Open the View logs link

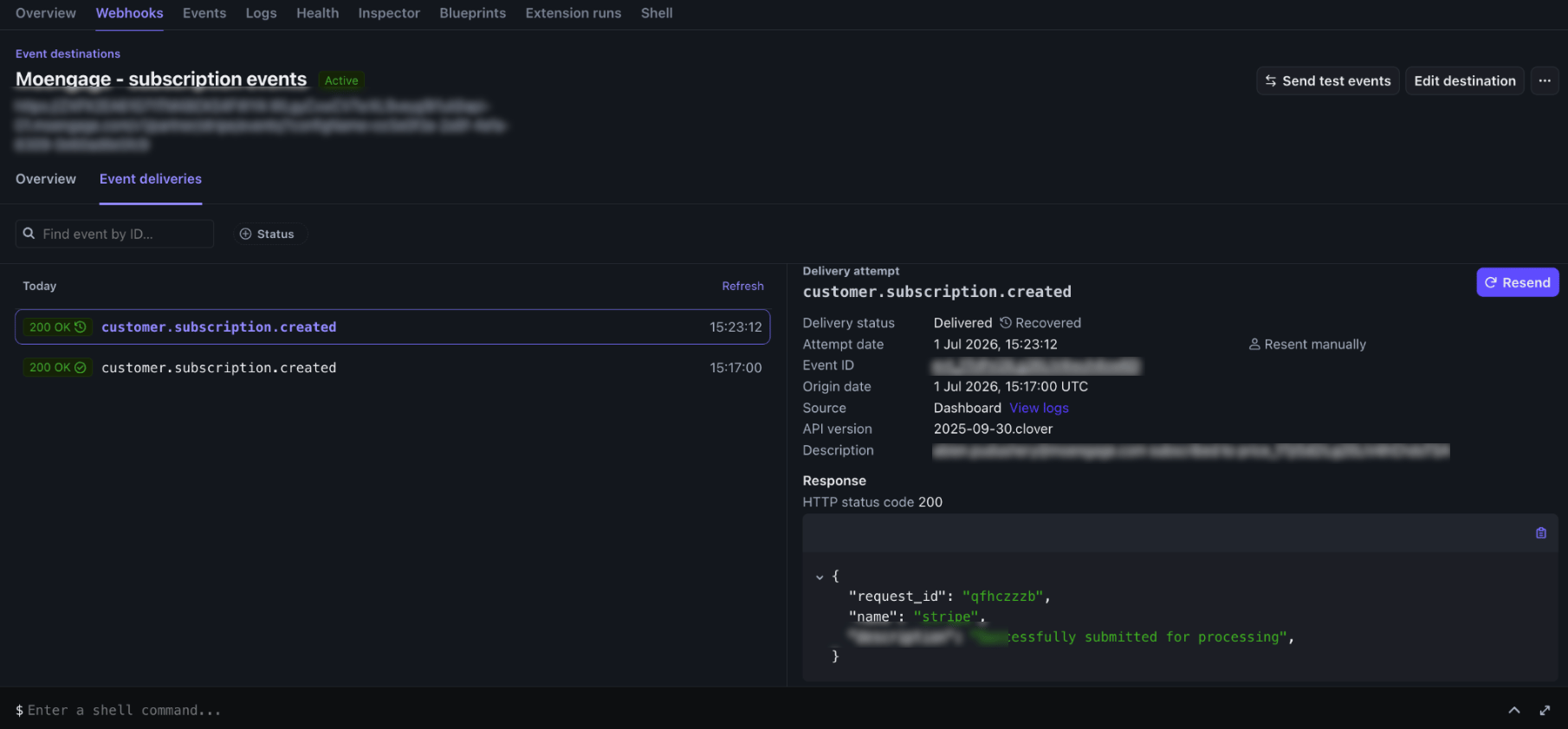pos(1039,408)
